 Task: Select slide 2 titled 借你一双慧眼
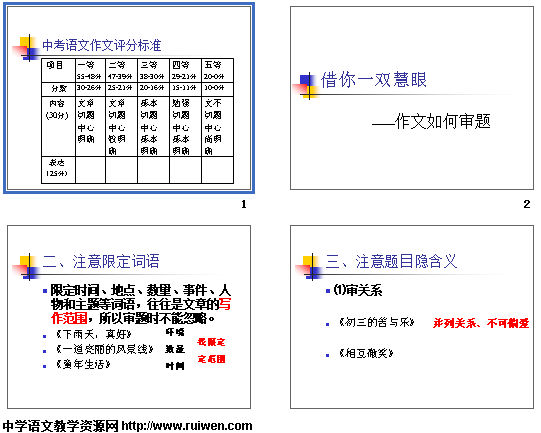point(412,98)
